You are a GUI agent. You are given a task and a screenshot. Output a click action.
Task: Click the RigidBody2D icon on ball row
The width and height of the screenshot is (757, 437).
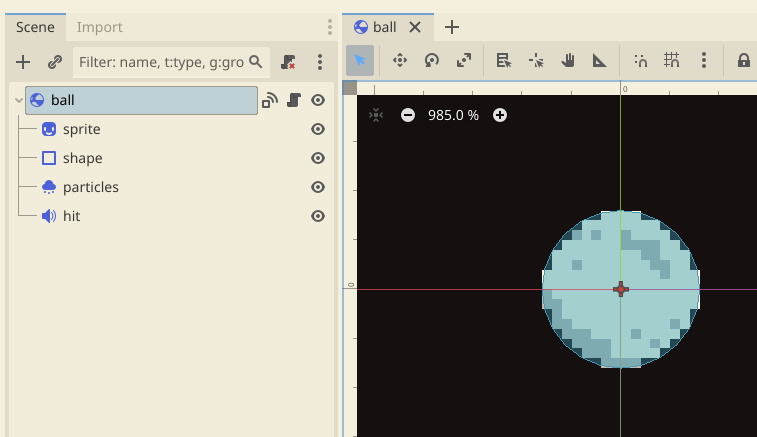(37, 100)
